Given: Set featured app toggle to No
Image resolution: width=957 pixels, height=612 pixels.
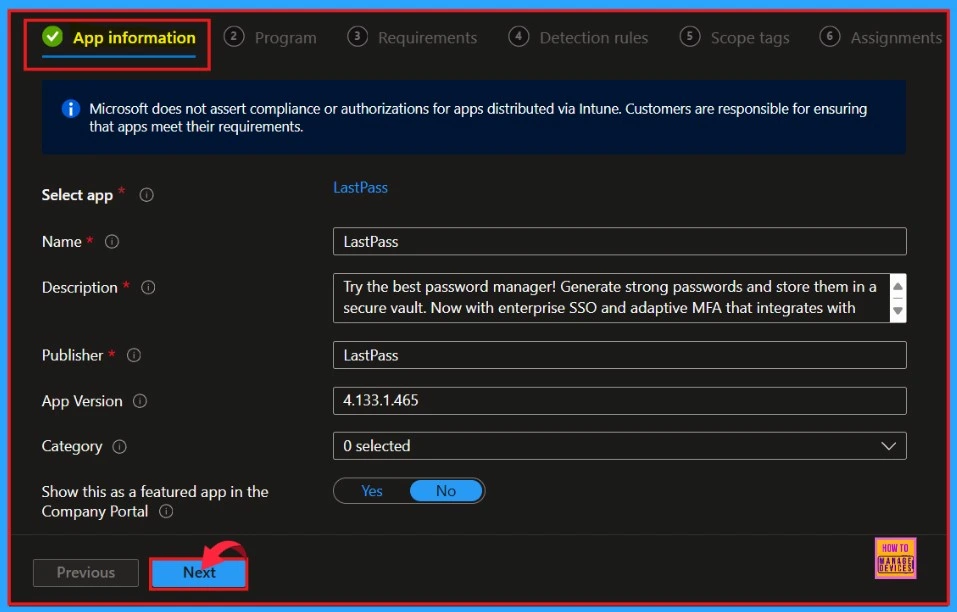Looking at the screenshot, I should click(x=446, y=491).
